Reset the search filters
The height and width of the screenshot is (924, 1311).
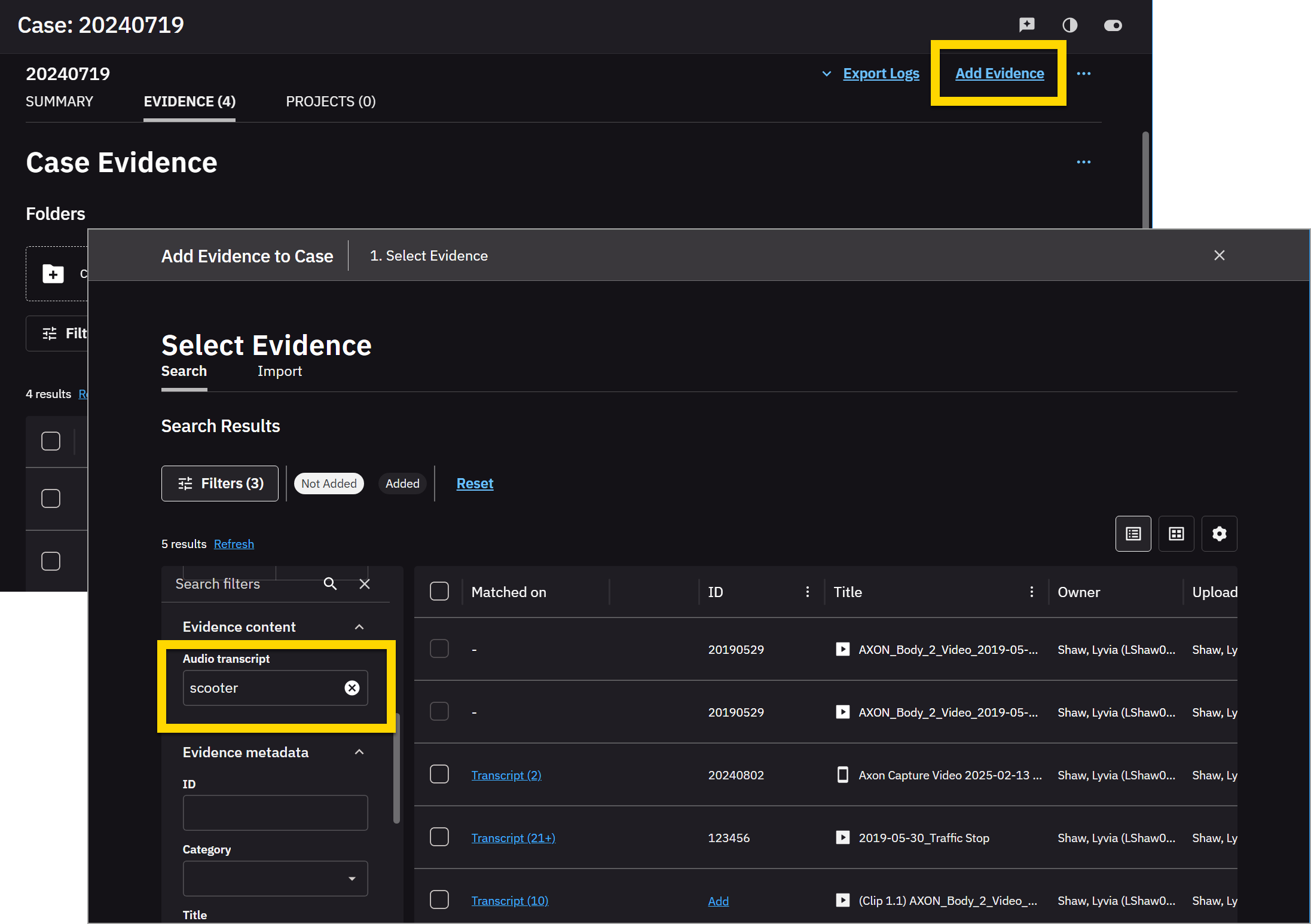click(x=475, y=484)
